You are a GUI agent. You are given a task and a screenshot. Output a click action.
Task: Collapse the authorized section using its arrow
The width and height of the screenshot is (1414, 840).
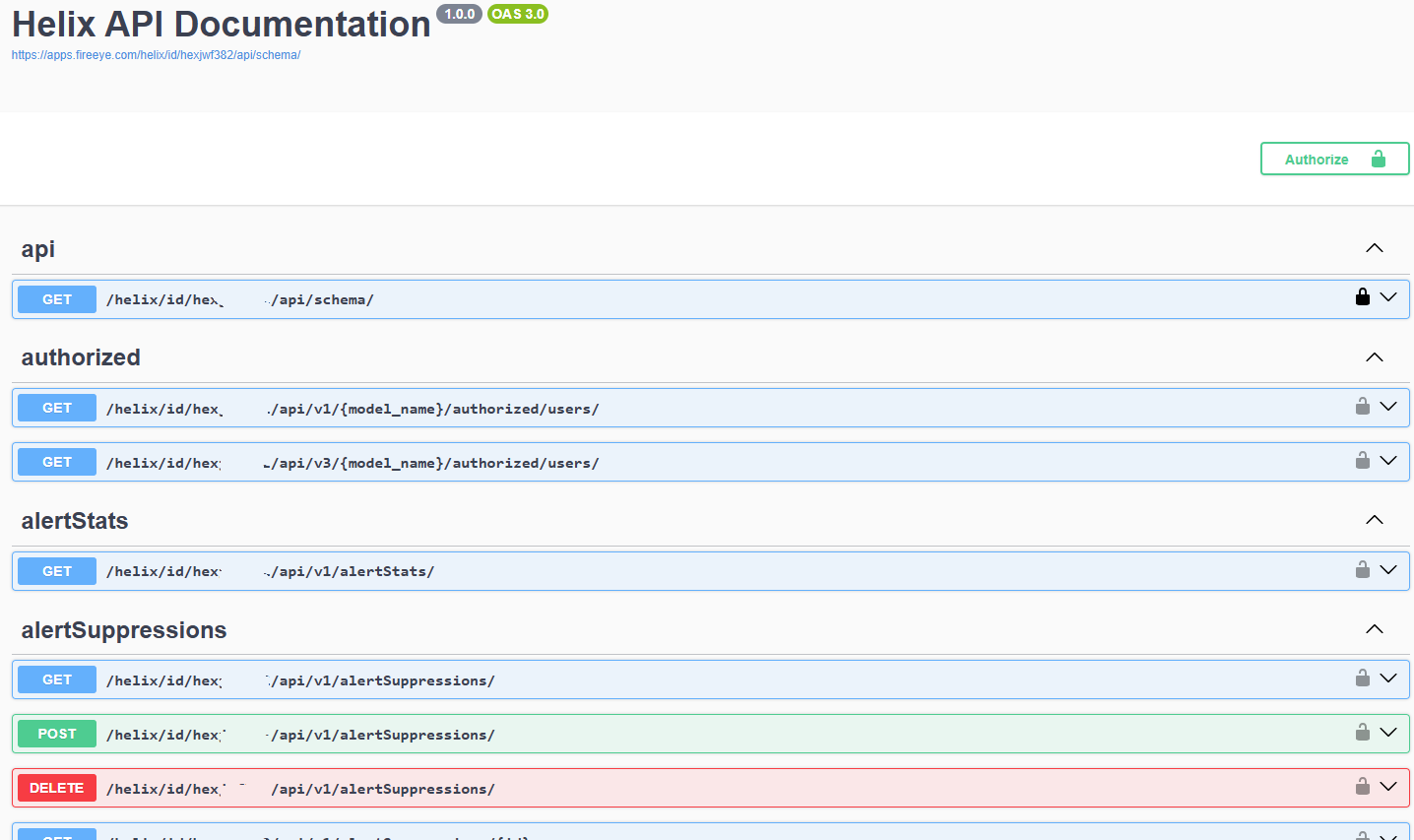tap(1375, 357)
